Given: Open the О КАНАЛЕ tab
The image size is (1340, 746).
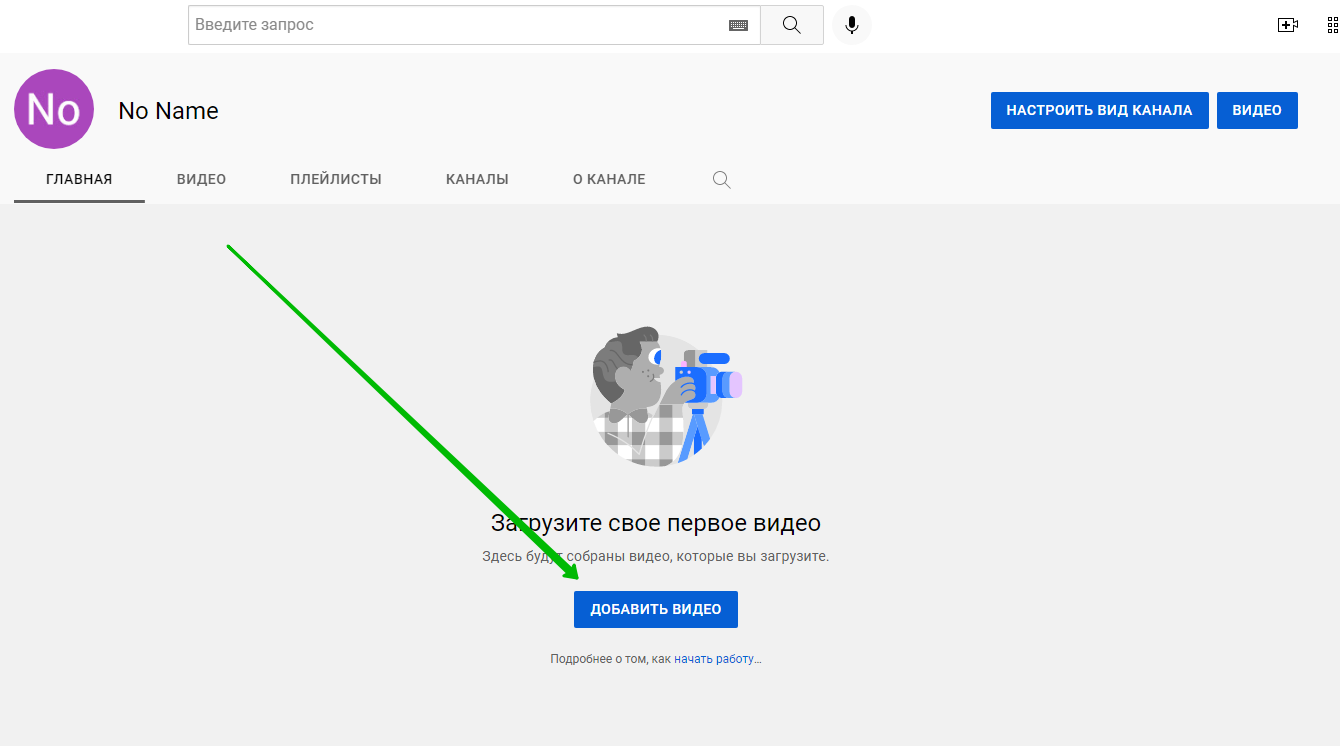Looking at the screenshot, I should click(x=609, y=180).
